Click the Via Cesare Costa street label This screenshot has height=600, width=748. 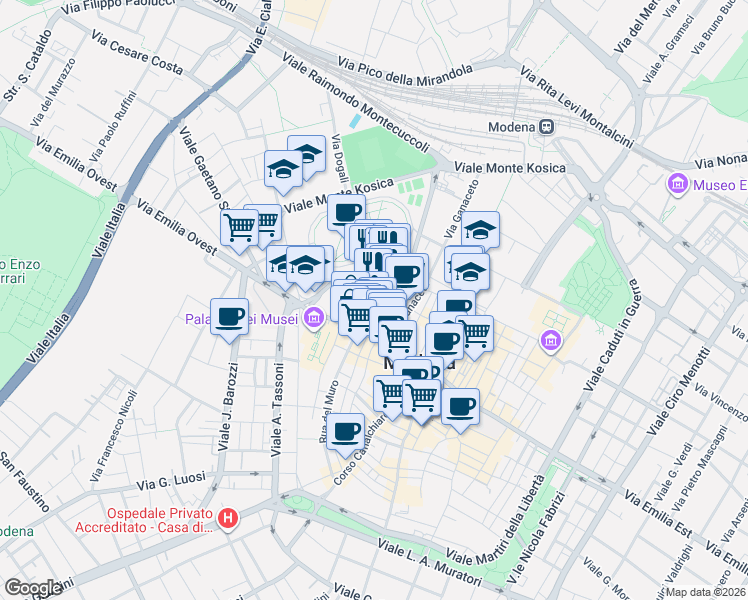[x=137, y=52]
